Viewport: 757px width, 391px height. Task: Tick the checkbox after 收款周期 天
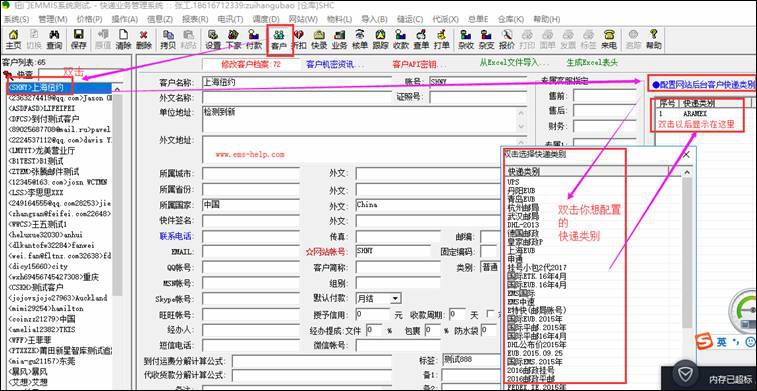[491, 315]
